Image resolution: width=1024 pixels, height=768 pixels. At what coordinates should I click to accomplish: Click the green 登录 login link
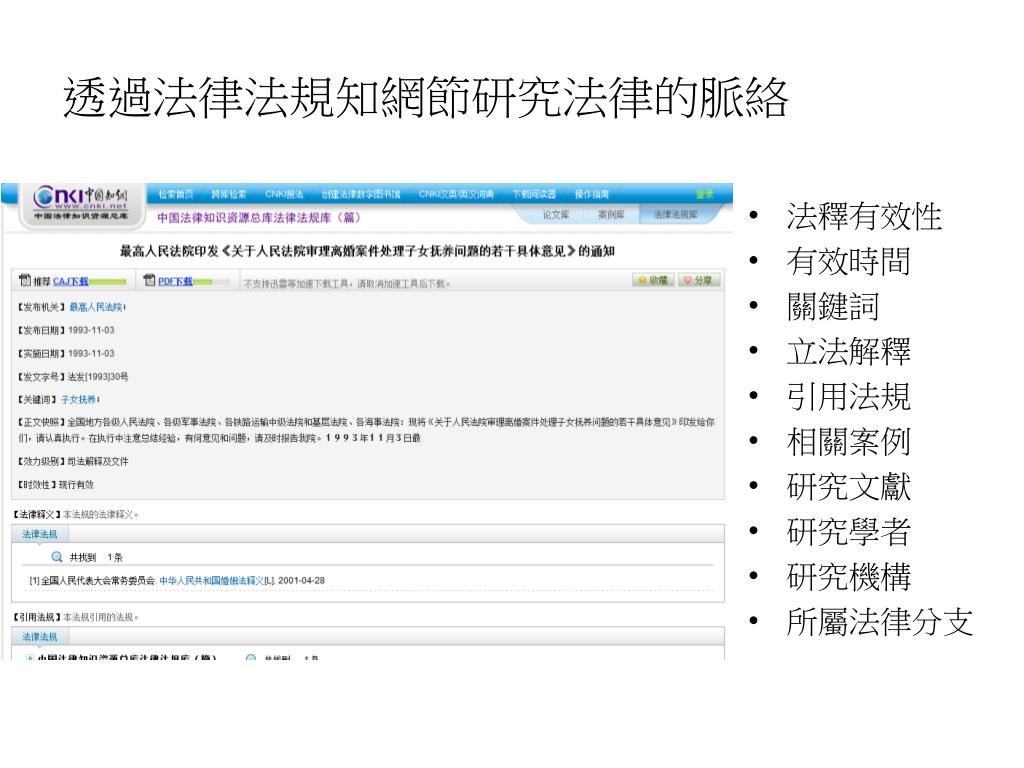click(x=705, y=194)
